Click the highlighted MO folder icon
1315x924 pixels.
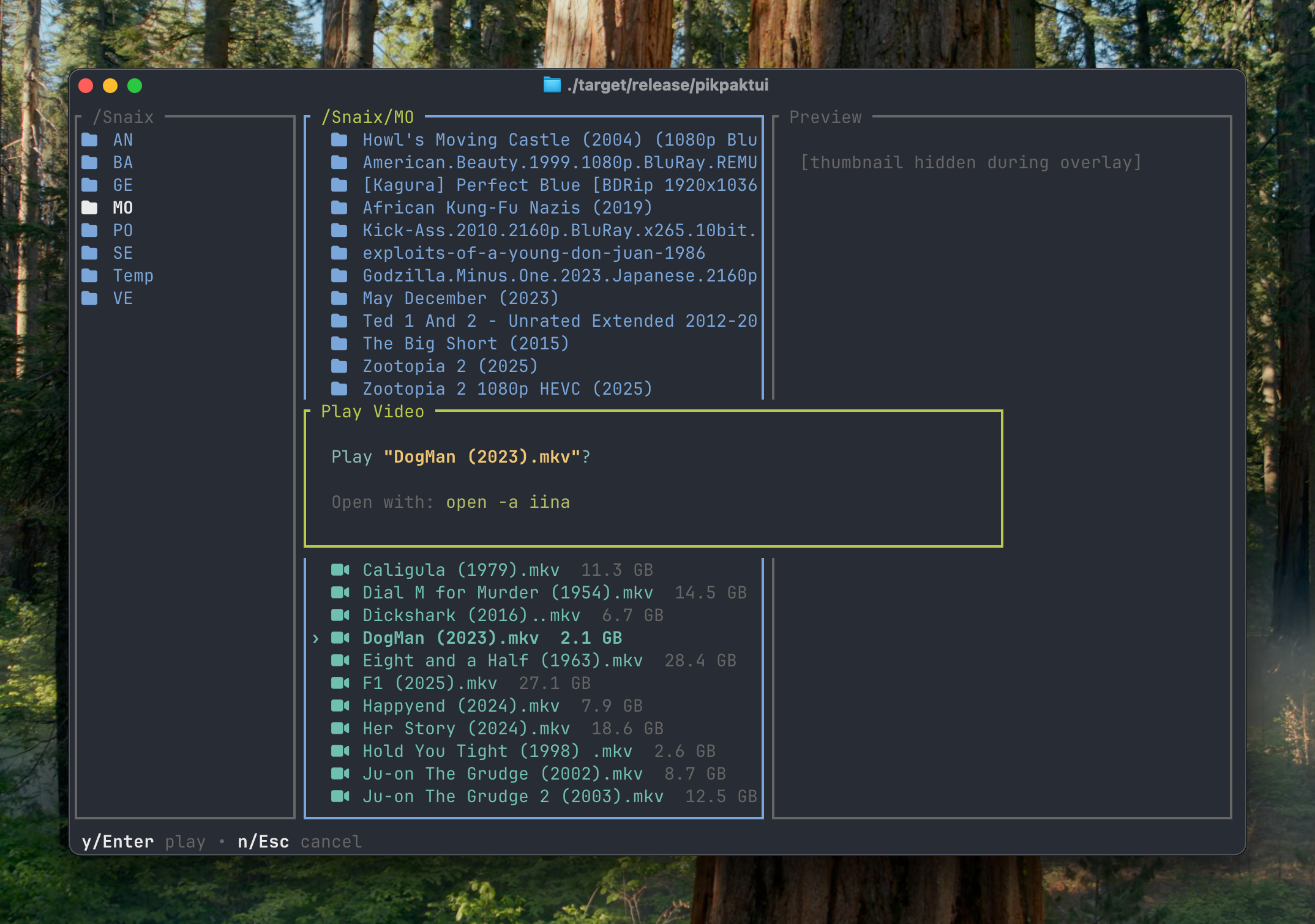click(90, 208)
